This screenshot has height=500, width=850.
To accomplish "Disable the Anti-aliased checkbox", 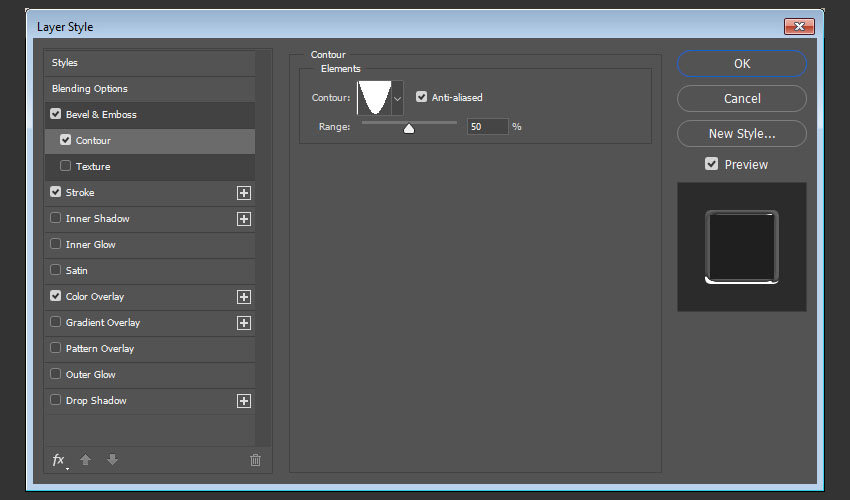I will 422,97.
